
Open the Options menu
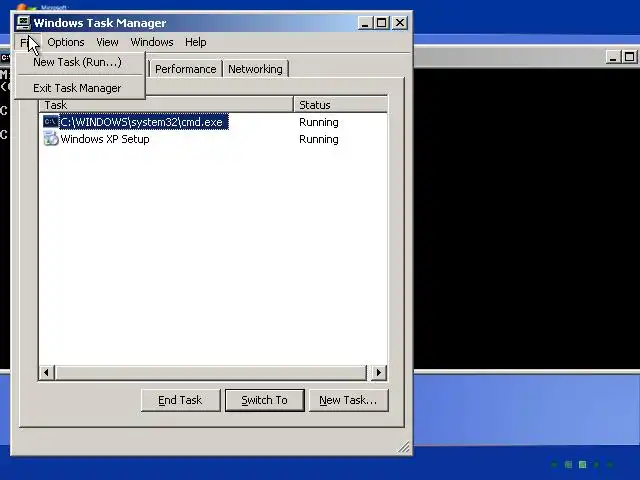click(x=66, y=42)
